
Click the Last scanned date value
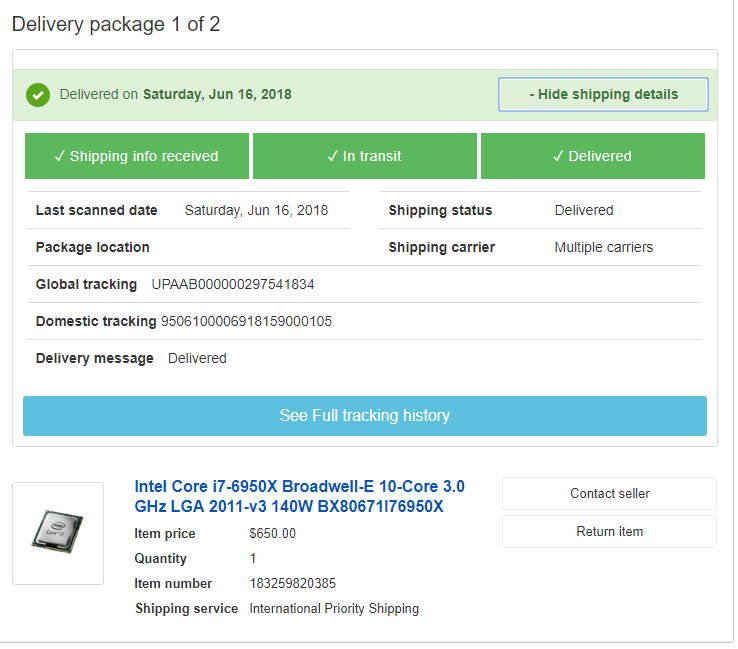[257, 210]
